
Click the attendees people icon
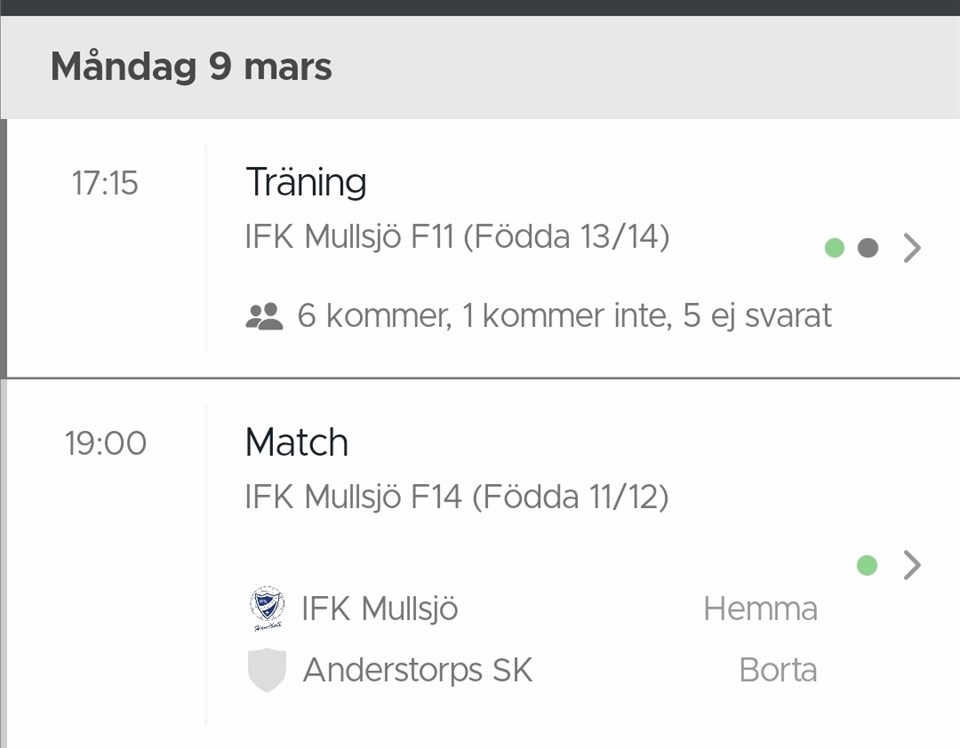point(264,317)
